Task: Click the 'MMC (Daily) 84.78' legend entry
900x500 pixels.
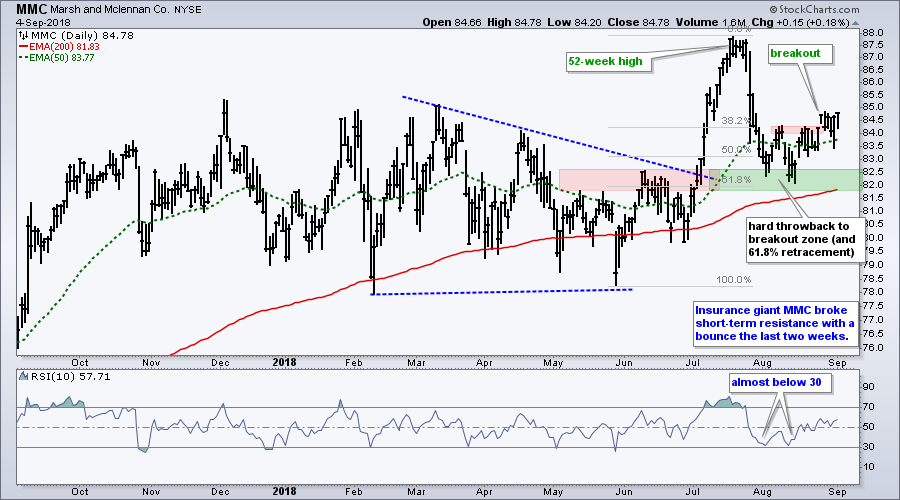Action: pos(82,36)
